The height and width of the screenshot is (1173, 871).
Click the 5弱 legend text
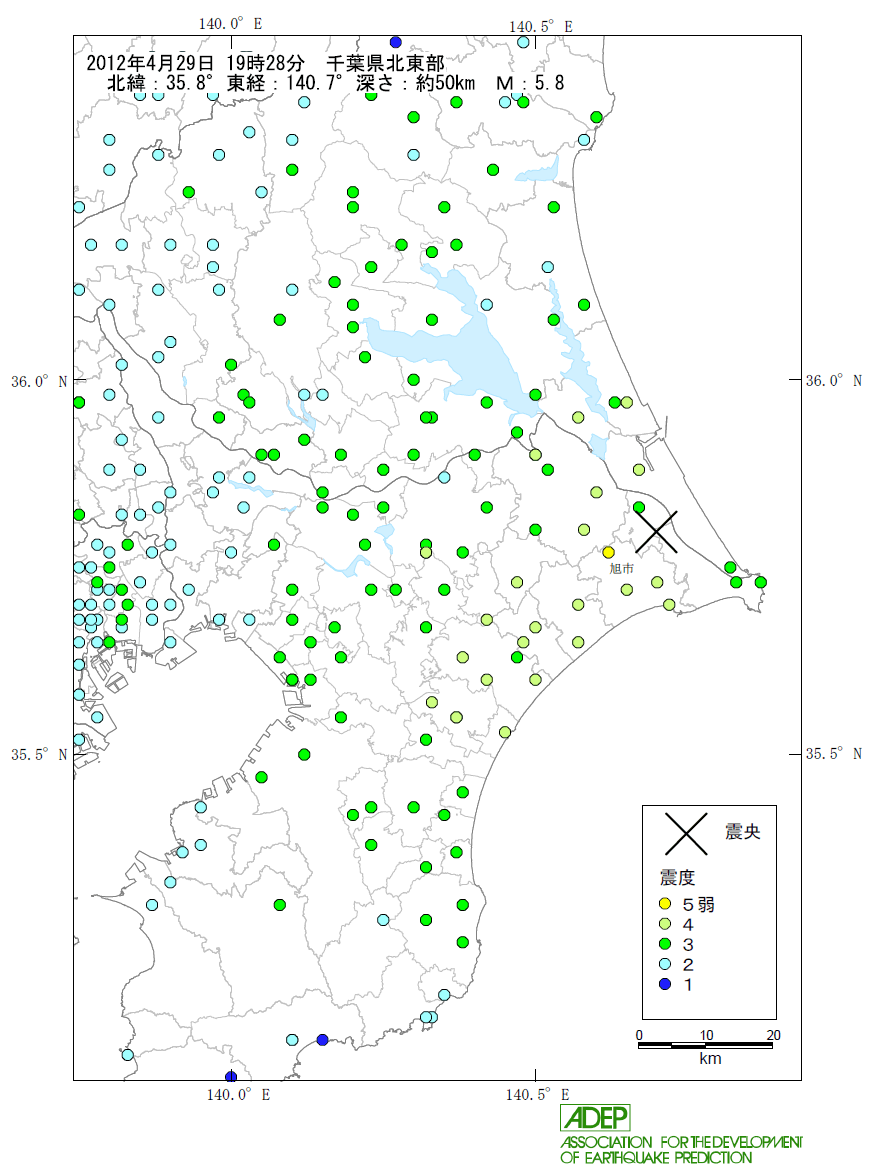click(x=698, y=904)
